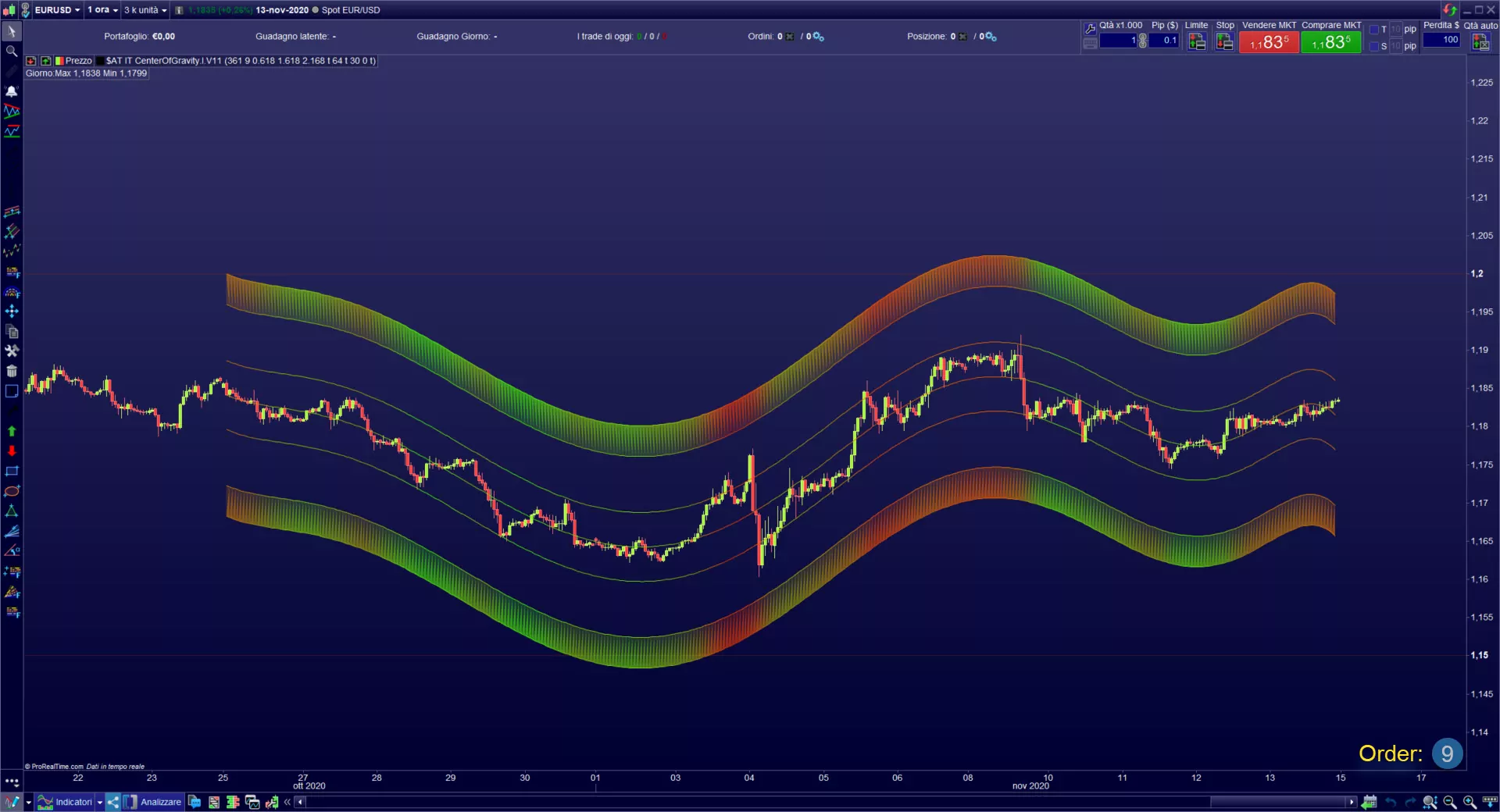Click the red-green refresh arrows icon
Viewport: 1500px width, 812px height.
click(1450, 9)
